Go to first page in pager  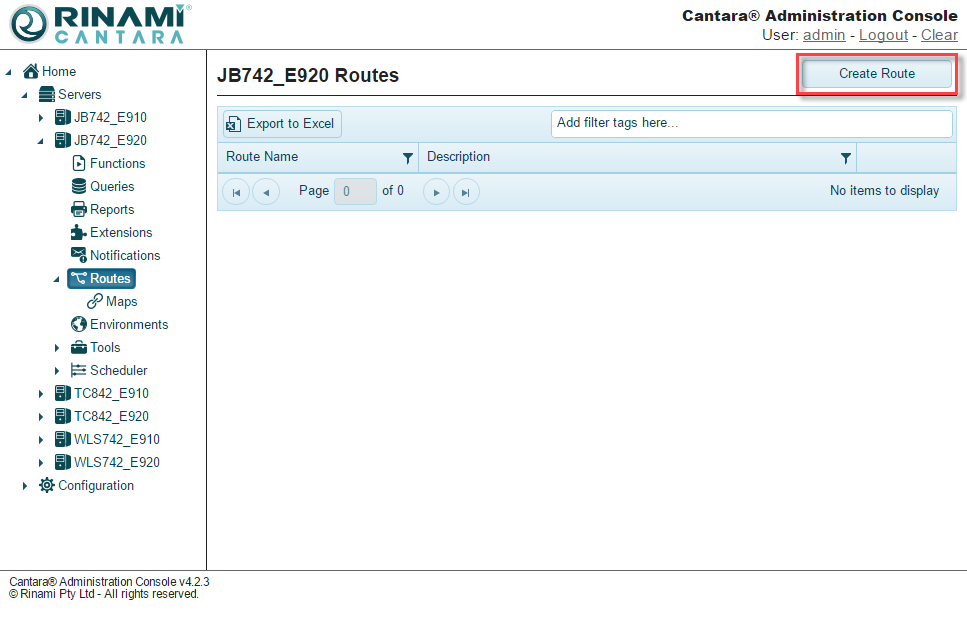click(x=236, y=192)
